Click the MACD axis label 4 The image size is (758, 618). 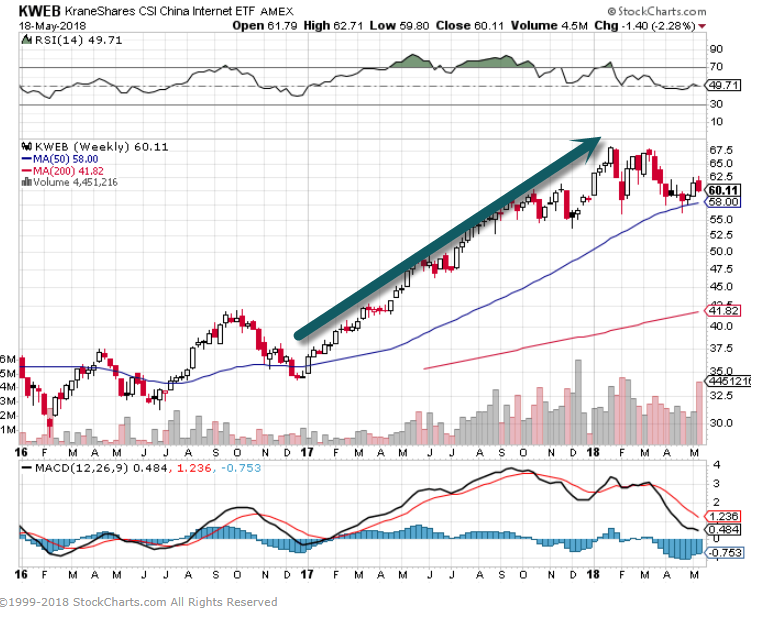[717, 465]
